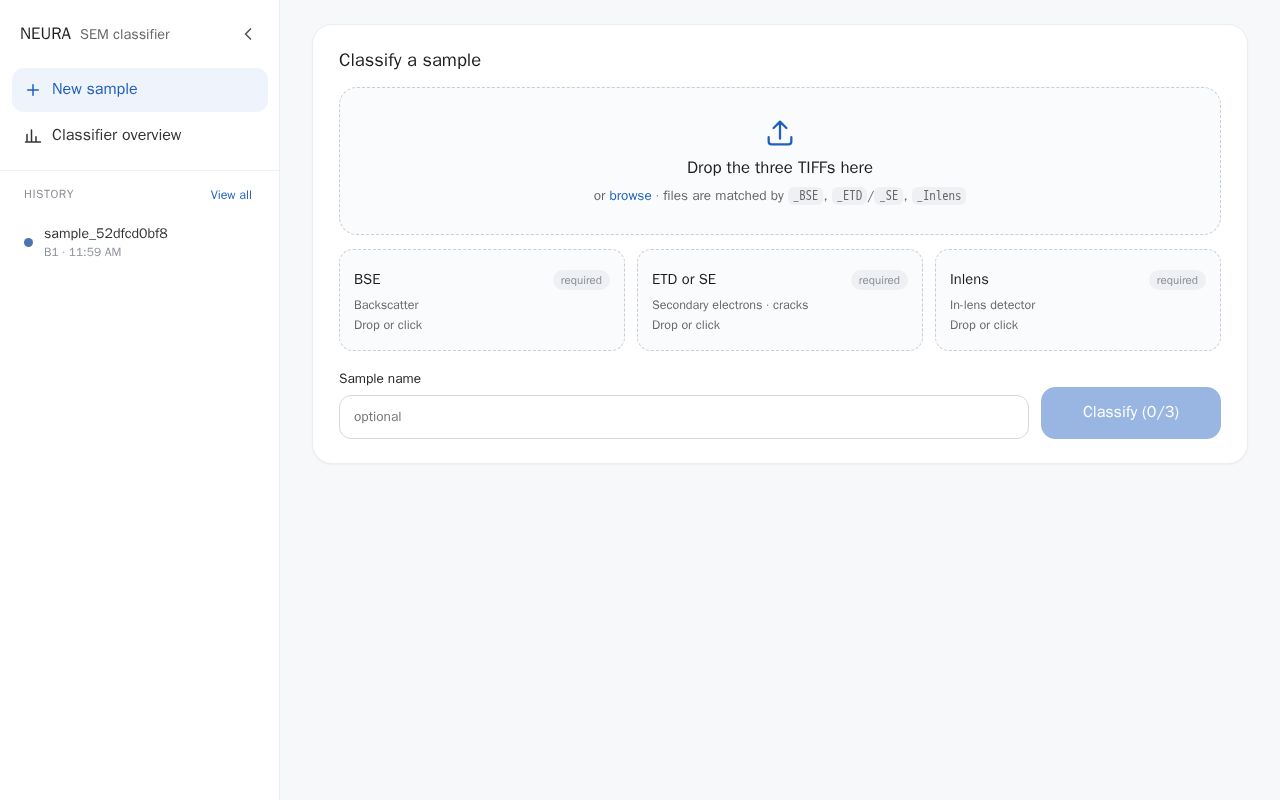
Task: Click the required badge in ETD or SE slot
Action: (x=879, y=280)
